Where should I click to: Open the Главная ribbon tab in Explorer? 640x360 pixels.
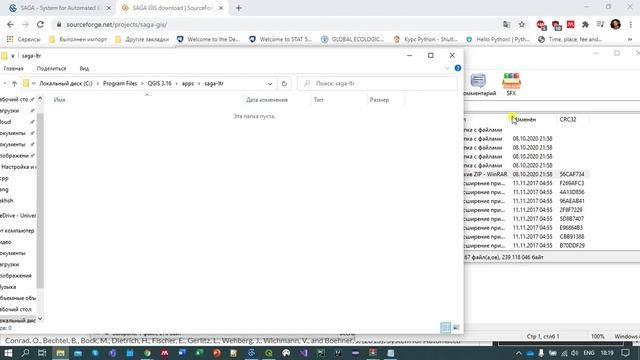[x=13, y=69]
